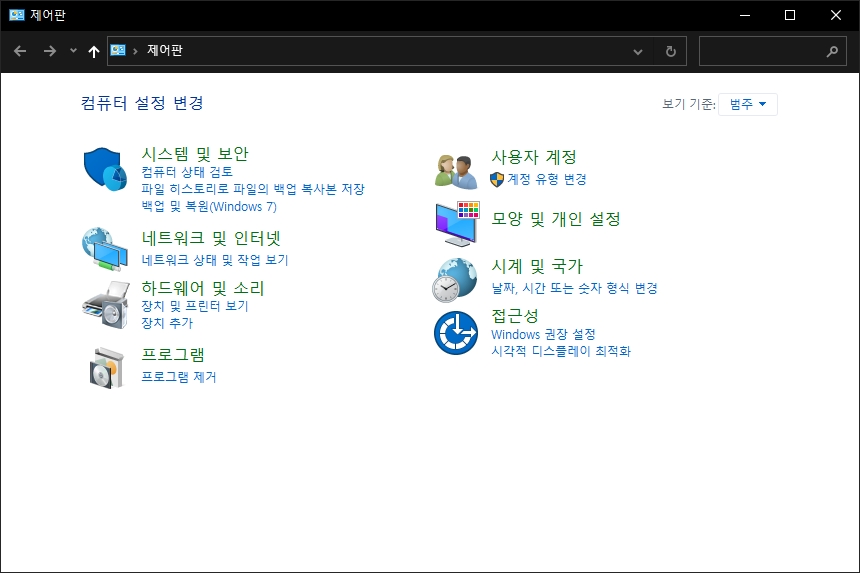Minimize the 제어판 window

point(745,15)
